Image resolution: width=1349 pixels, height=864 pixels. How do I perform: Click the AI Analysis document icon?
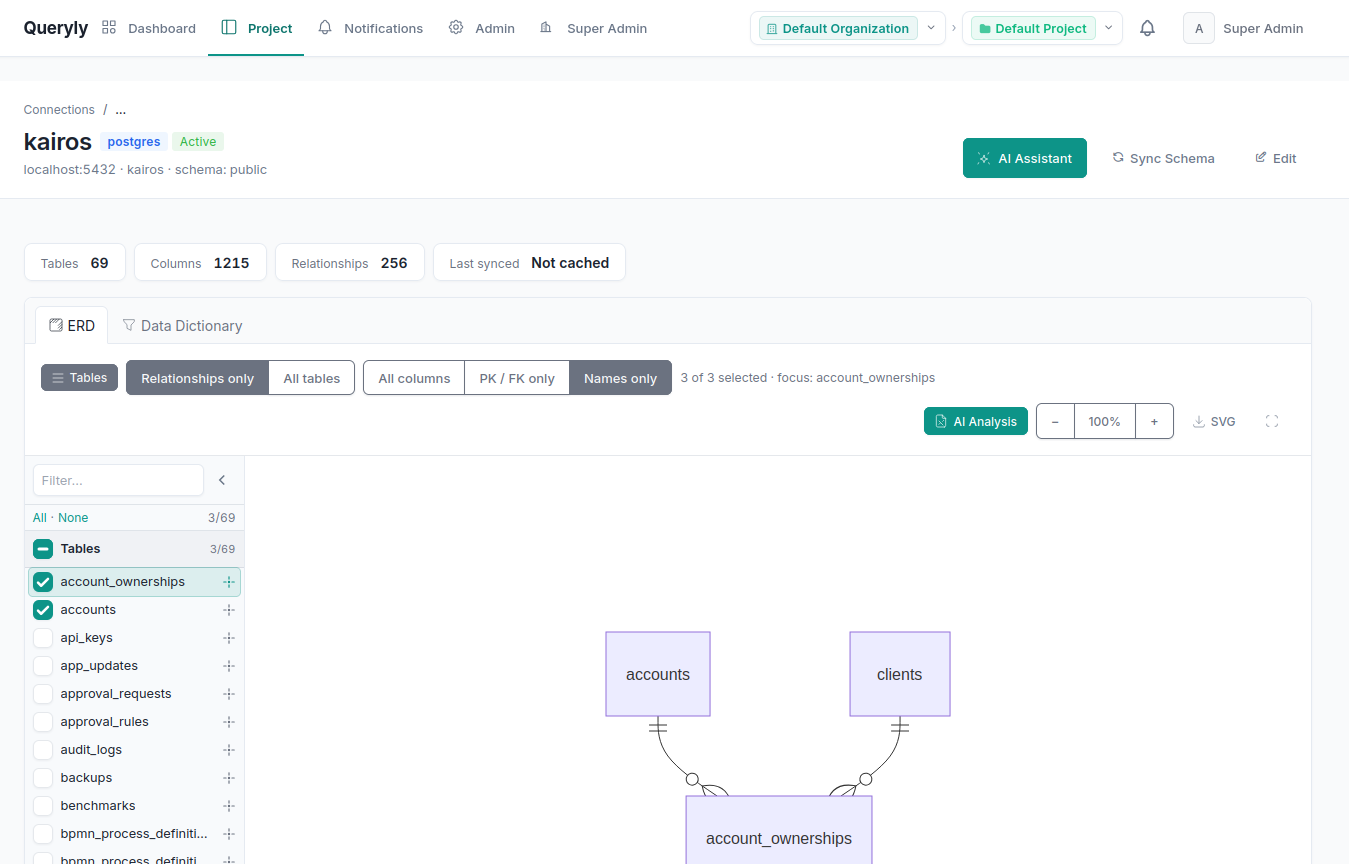coord(941,420)
